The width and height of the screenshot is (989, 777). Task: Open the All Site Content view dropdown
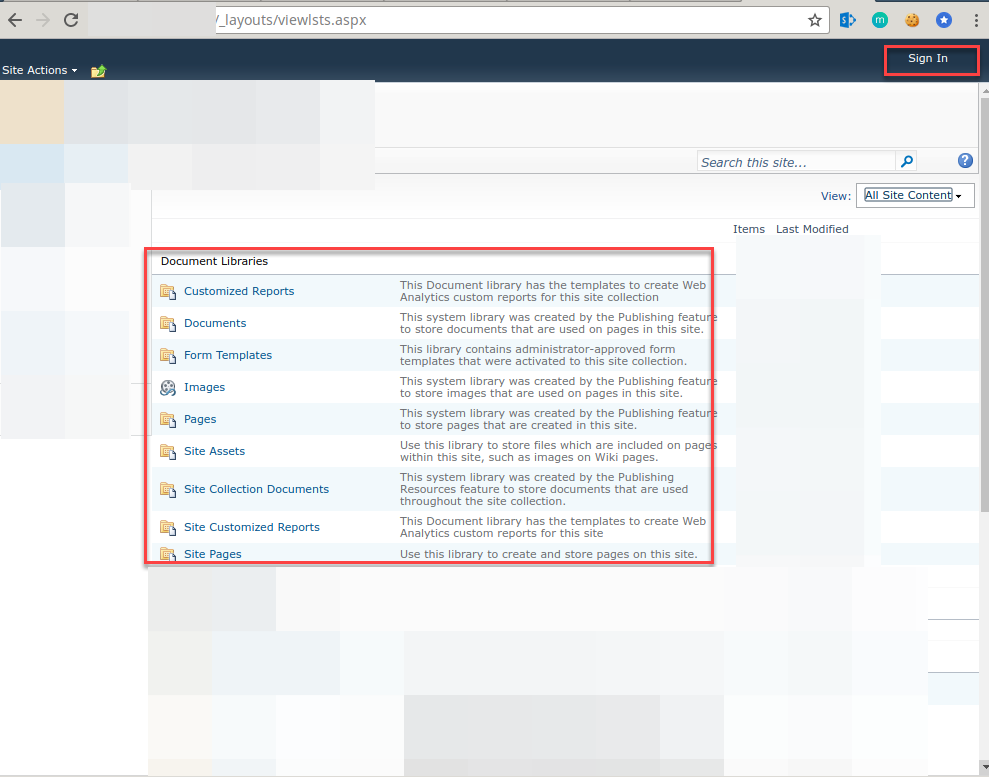(913, 195)
